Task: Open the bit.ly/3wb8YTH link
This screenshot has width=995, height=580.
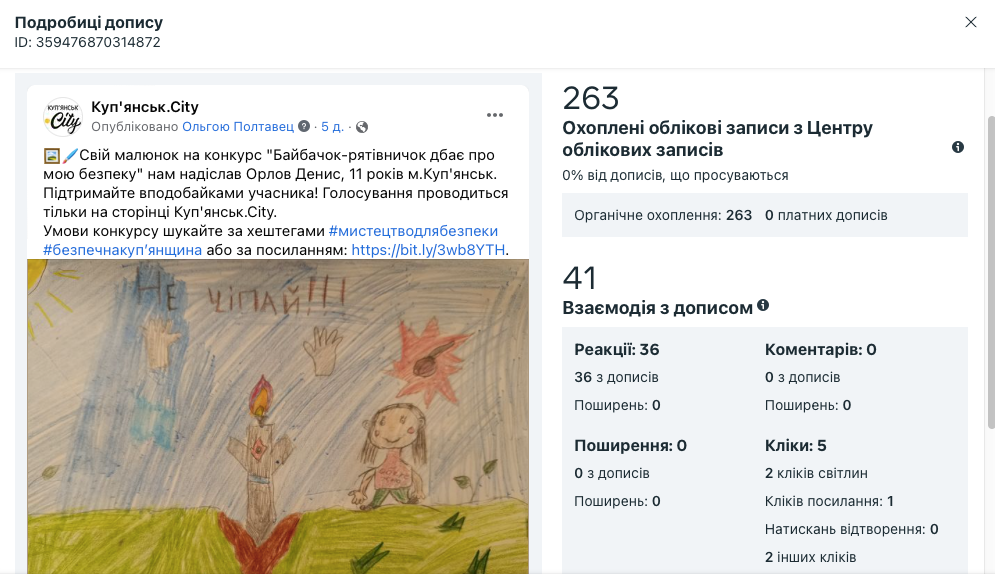Action: click(x=428, y=250)
